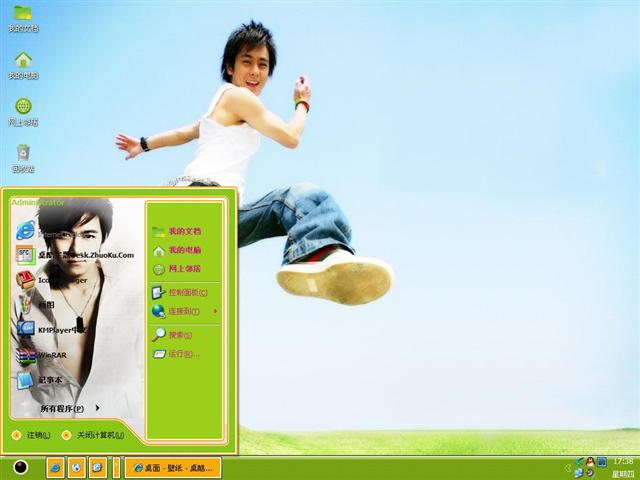The width and height of the screenshot is (640, 480).
Task: Click the Administrator user name label
Action: (x=38, y=202)
